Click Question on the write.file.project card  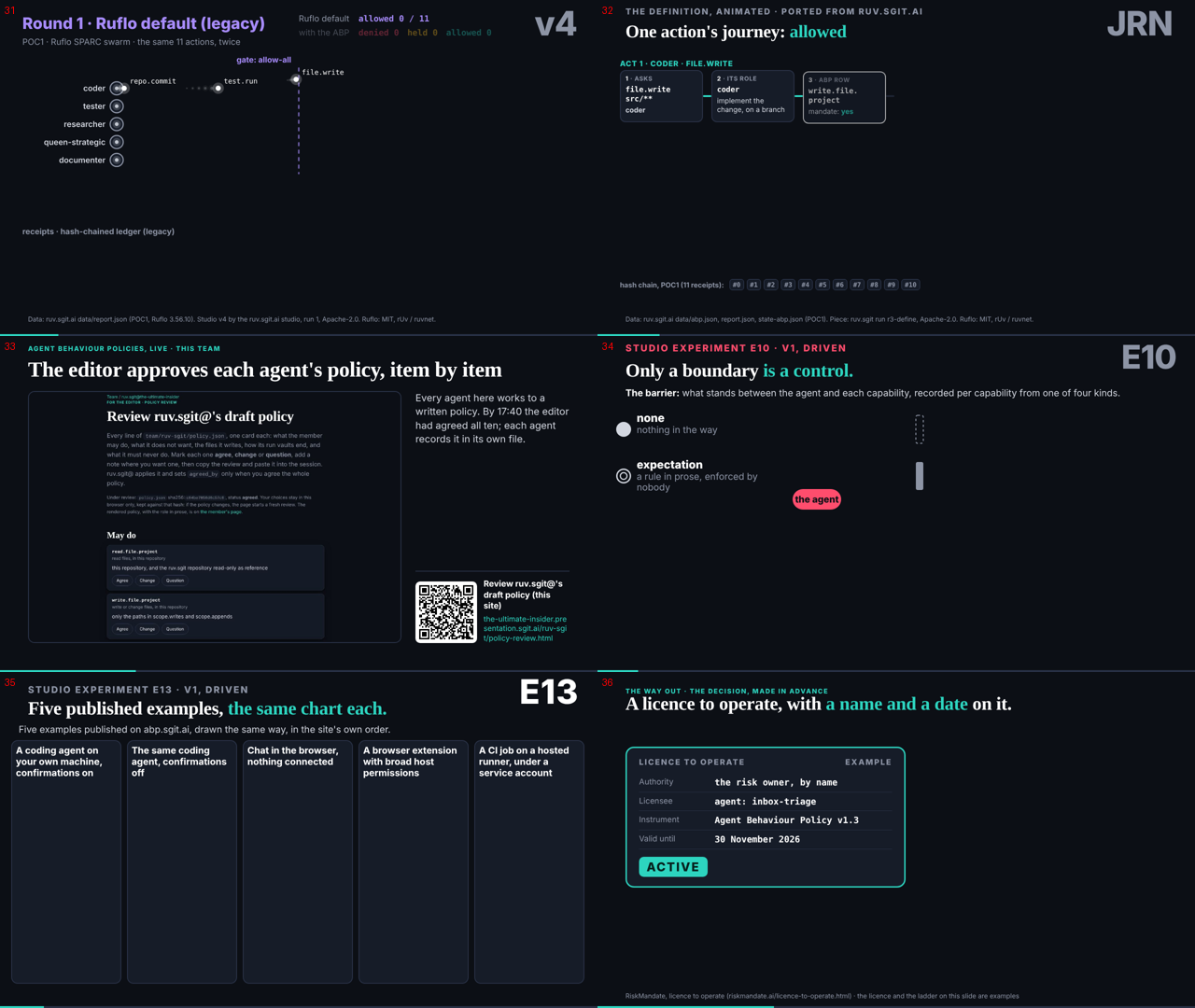tap(175, 629)
